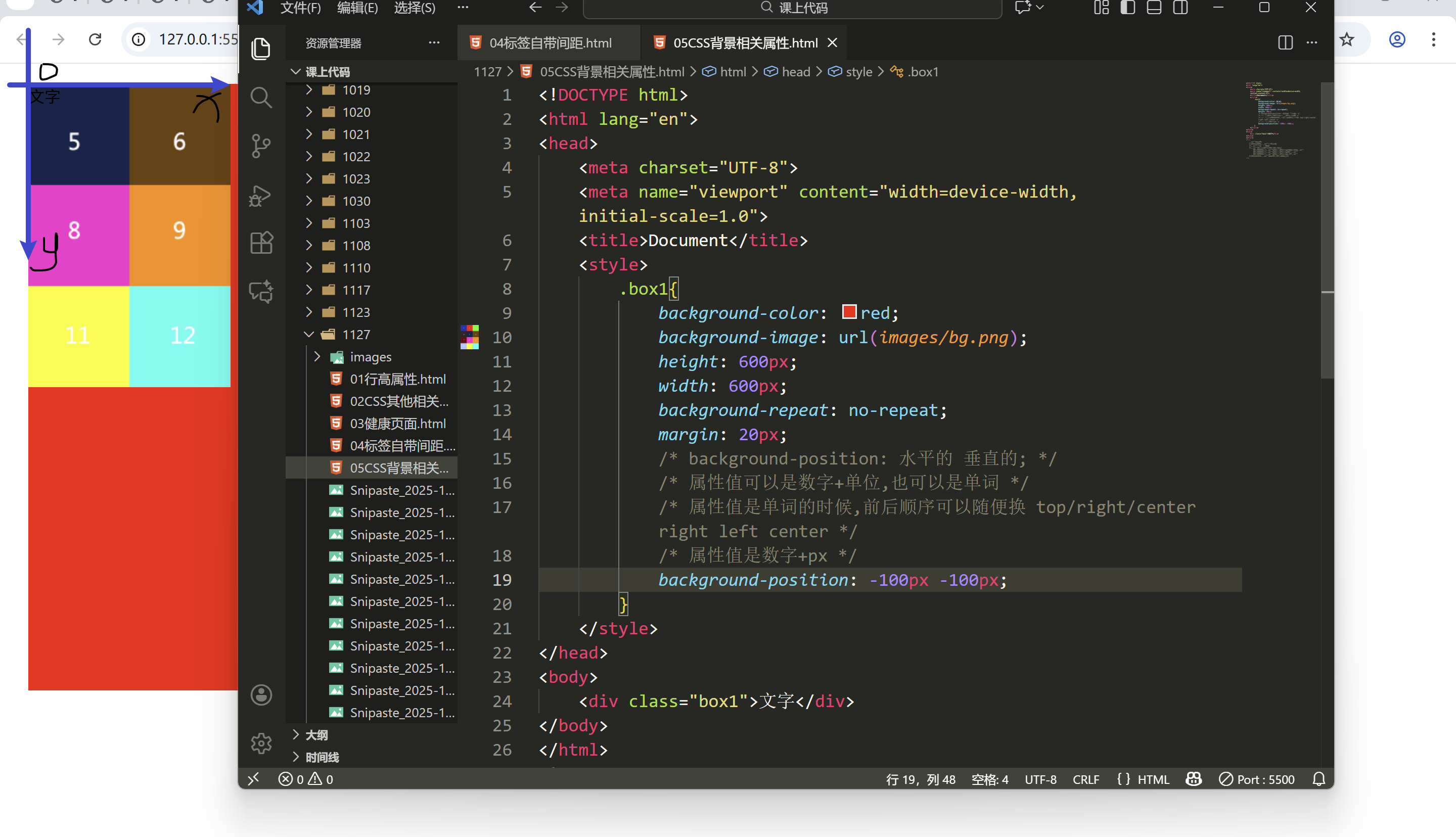Open the Chat view in activity bar
The image size is (1456, 837).
click(261, 292)
